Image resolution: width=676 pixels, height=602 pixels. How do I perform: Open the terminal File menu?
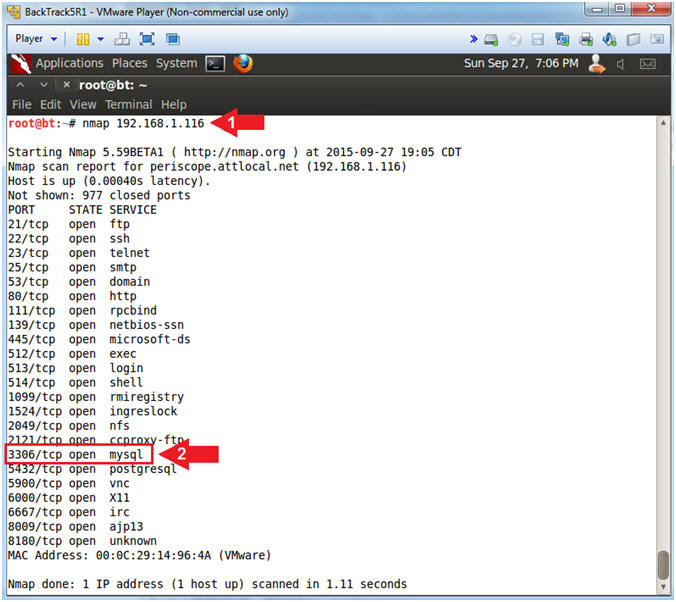pos(22,105)
